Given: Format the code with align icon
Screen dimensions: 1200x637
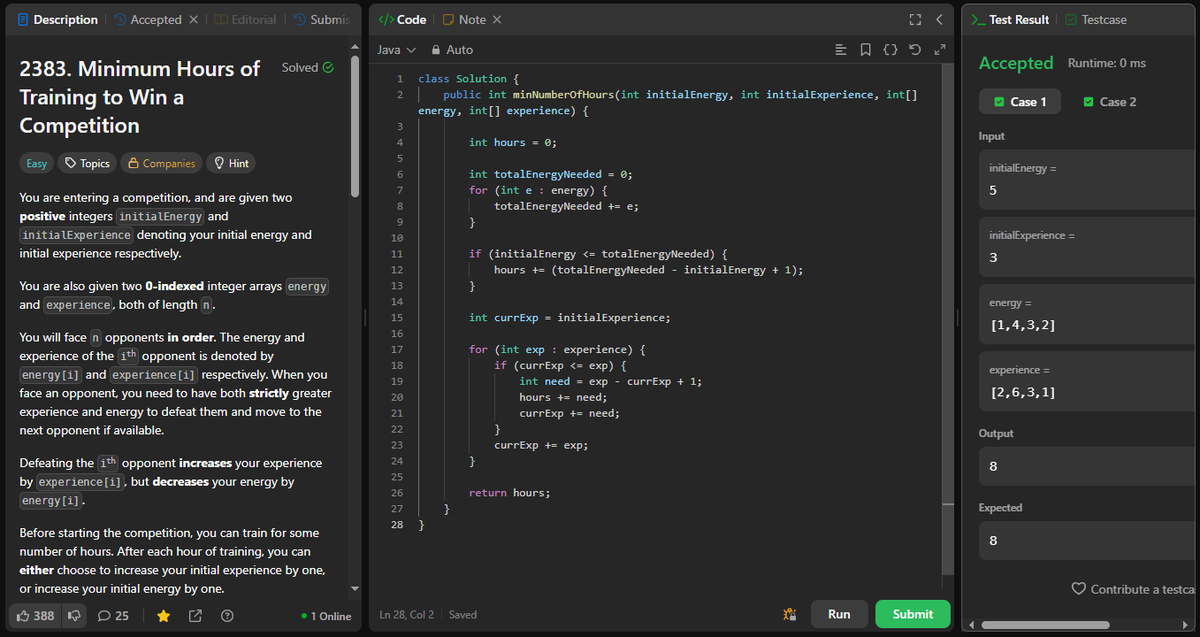Looking at the screenshot, I should coord(841,49).
